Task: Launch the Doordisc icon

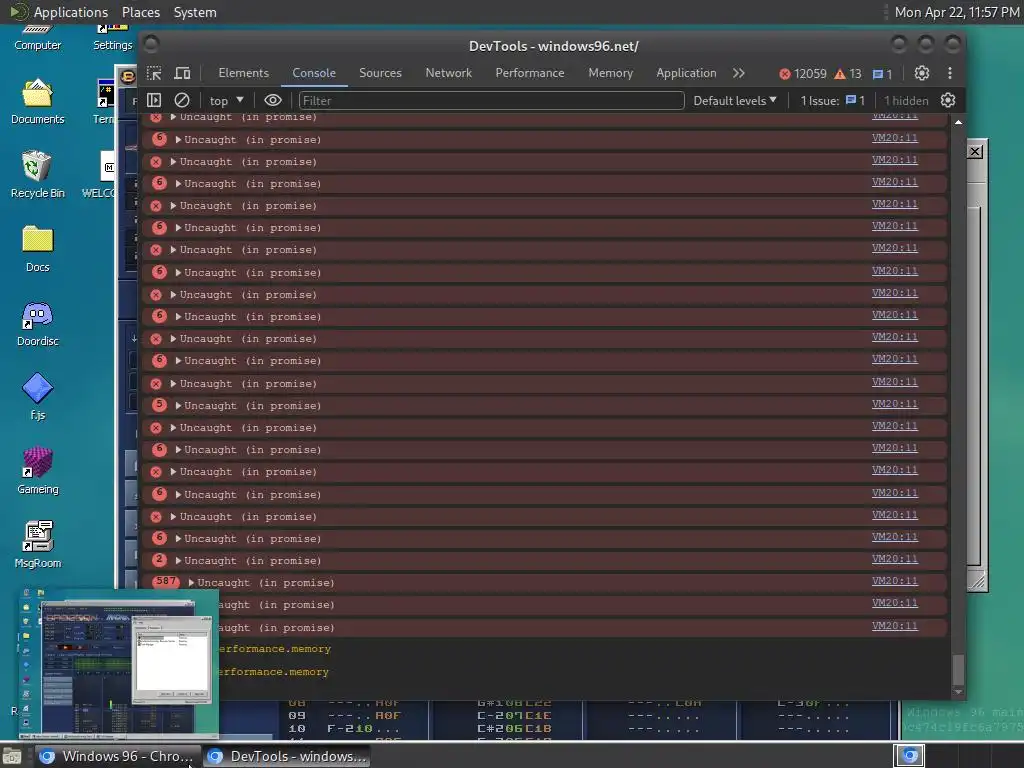Action: click(37, 324)
